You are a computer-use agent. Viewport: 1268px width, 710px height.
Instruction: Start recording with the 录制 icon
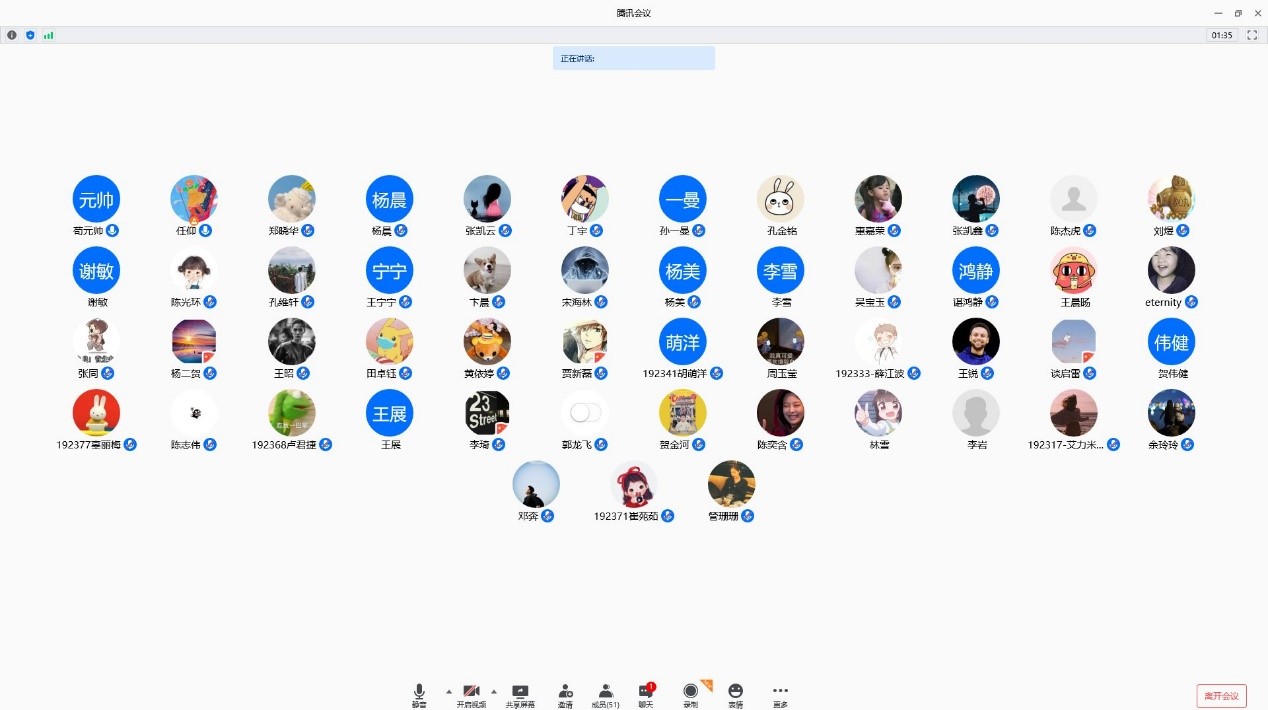point(690,692)
